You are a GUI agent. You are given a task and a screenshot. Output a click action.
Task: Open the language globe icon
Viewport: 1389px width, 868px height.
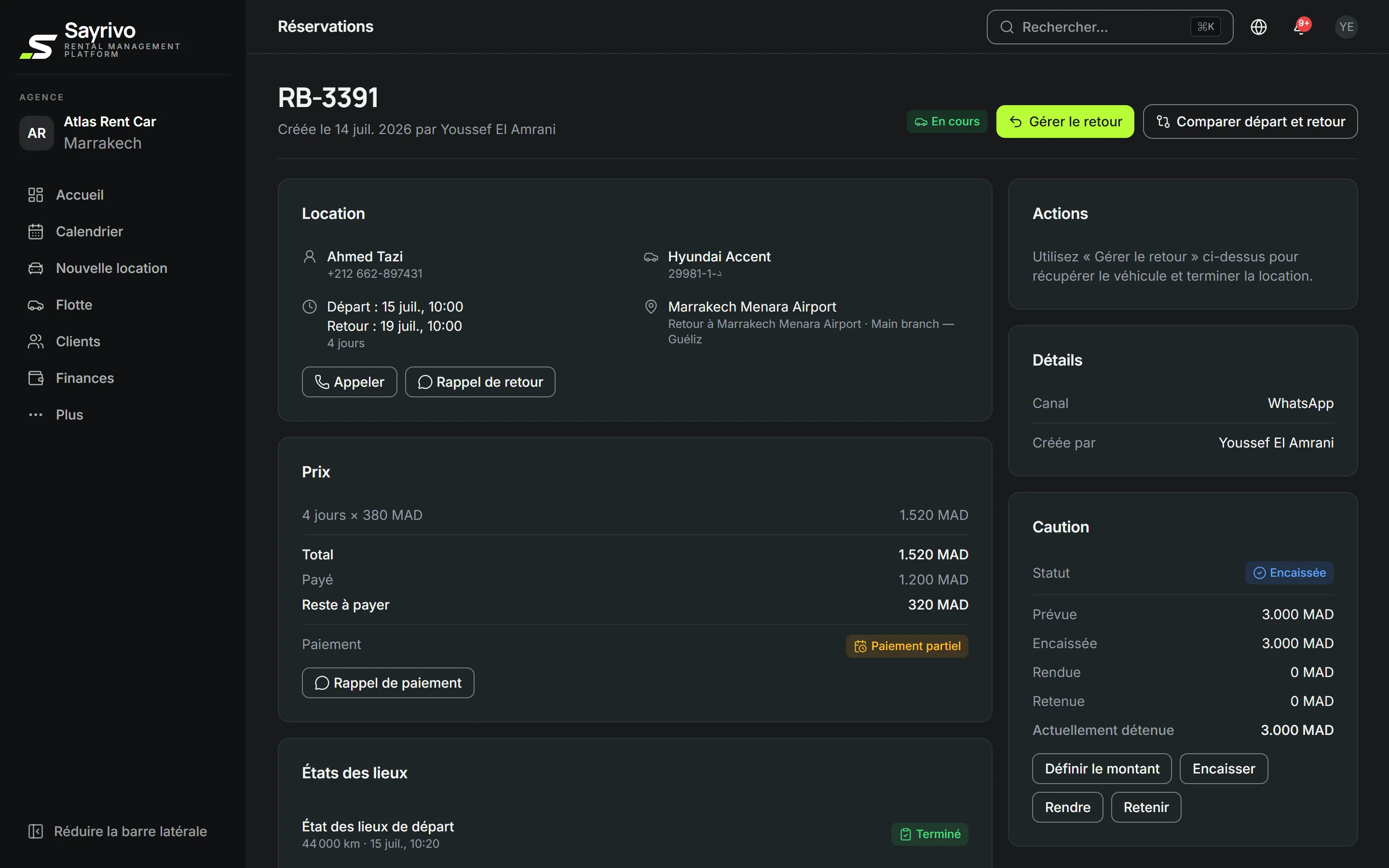click(x=1258, y=27)
